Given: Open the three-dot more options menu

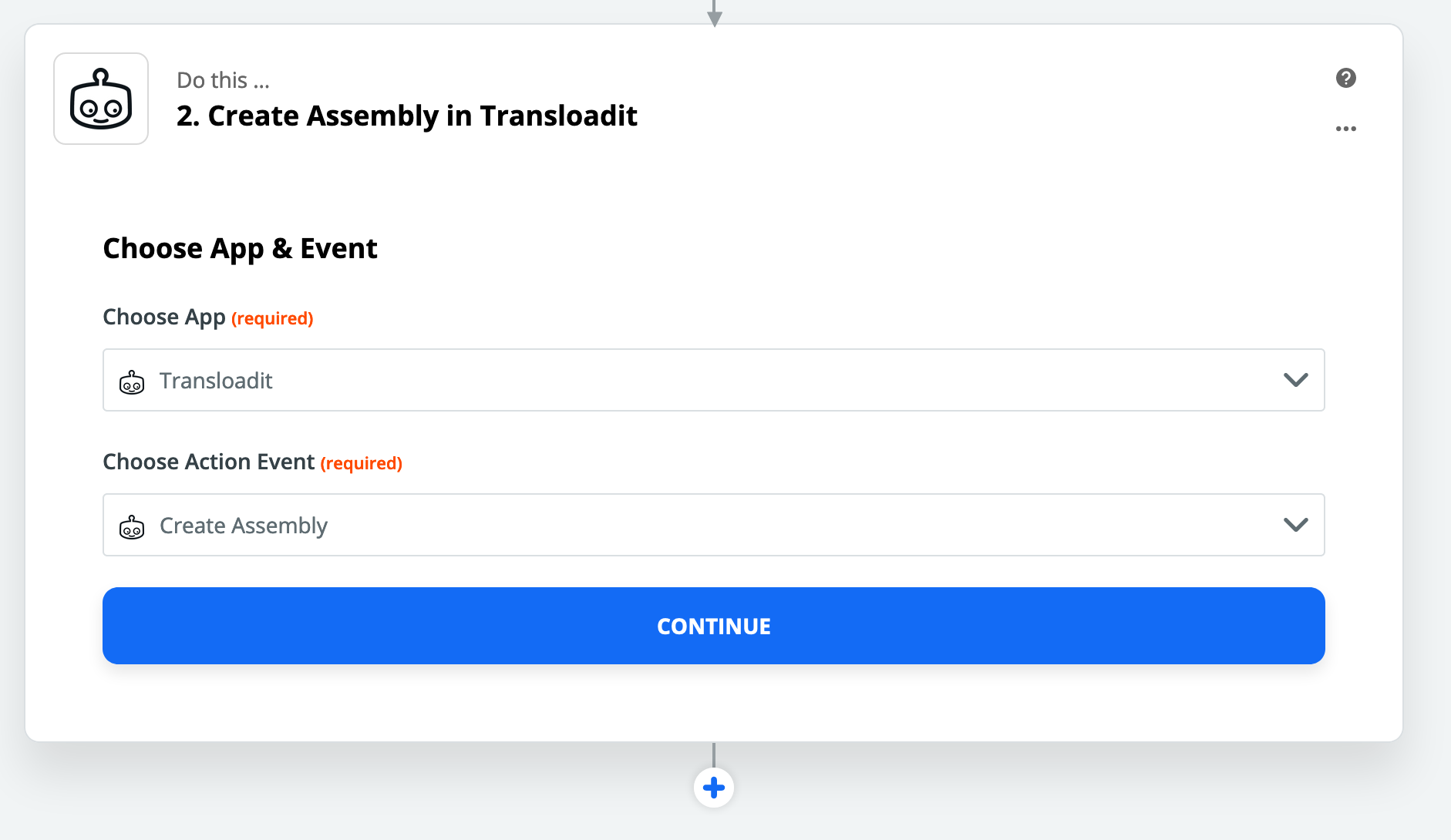Looking at the screenshot, I should pyautogui.click(x=1345, y=129).
